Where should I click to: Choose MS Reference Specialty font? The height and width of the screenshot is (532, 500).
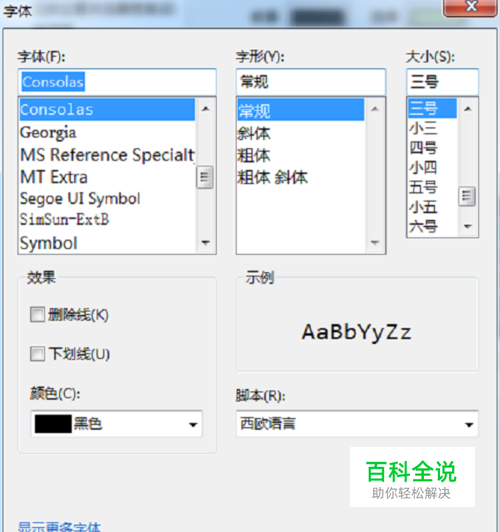tap(107, 155)
